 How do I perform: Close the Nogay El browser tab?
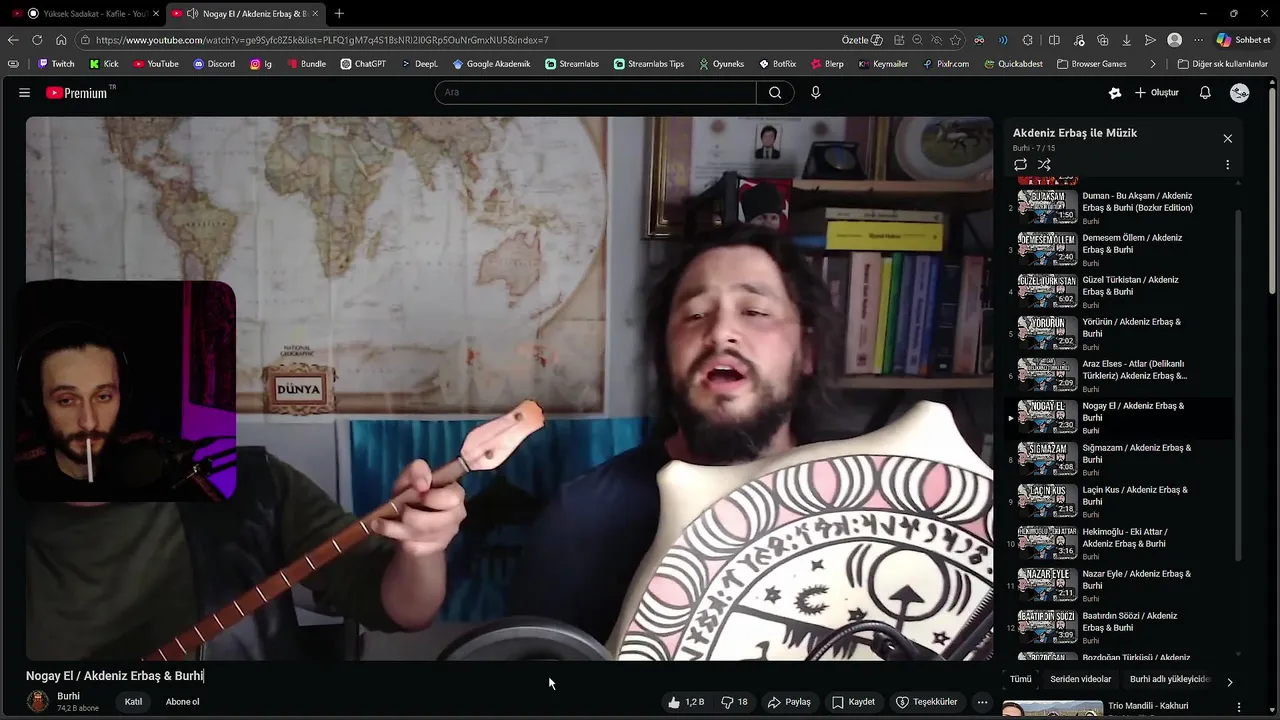[x=316, y=13]
